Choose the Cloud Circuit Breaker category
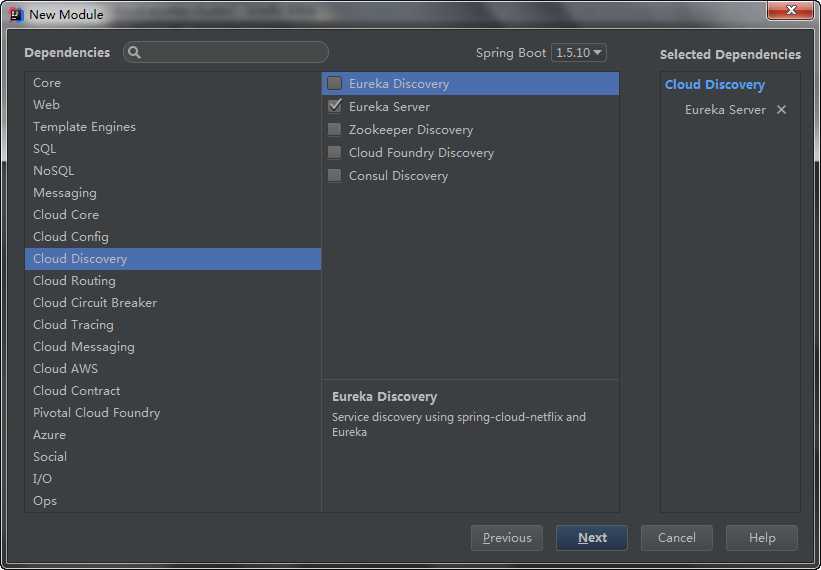The image size is (821, 570). [173, 303]
